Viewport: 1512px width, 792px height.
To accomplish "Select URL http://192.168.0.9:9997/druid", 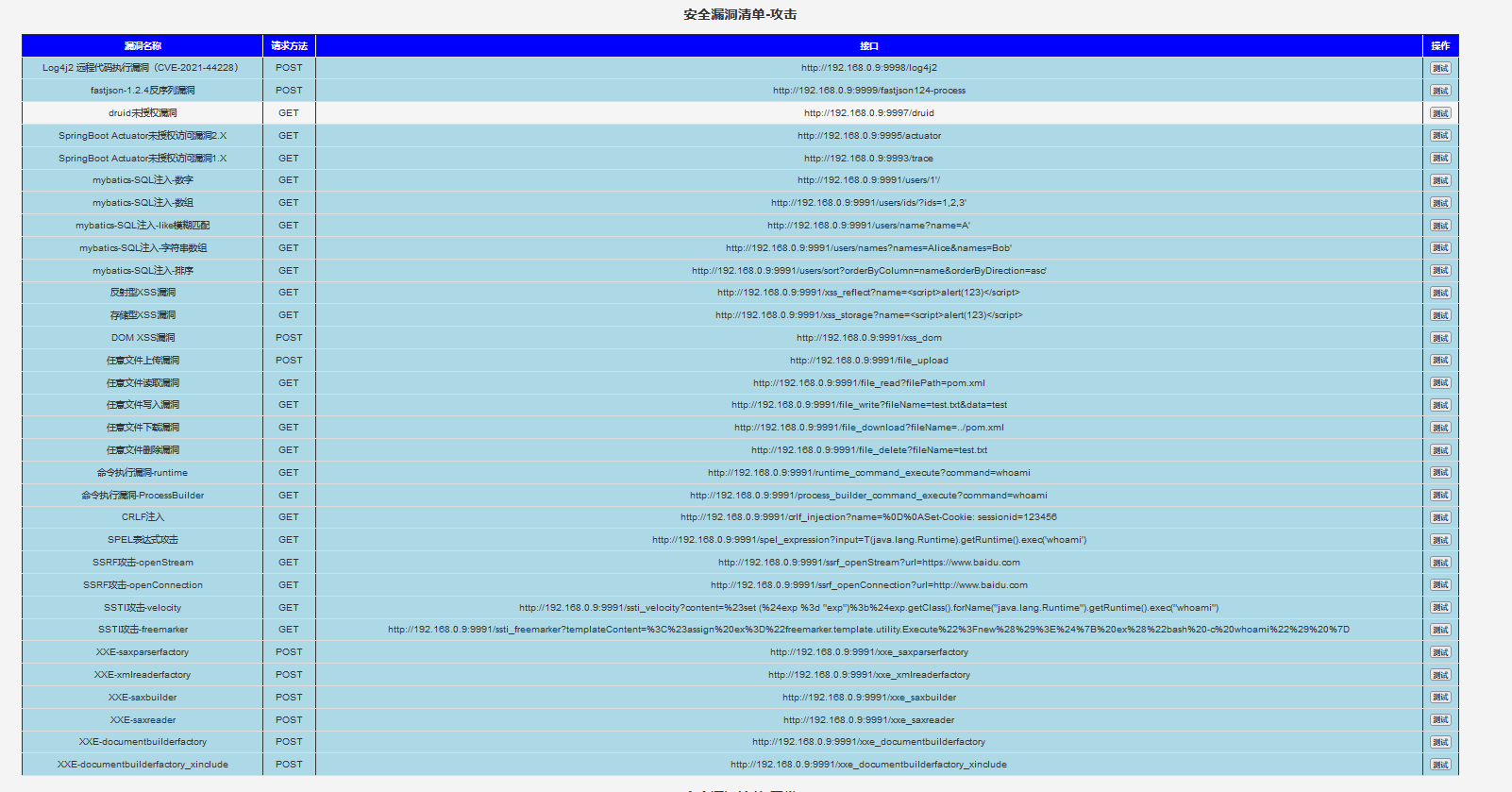I will [x=869, y=113].
